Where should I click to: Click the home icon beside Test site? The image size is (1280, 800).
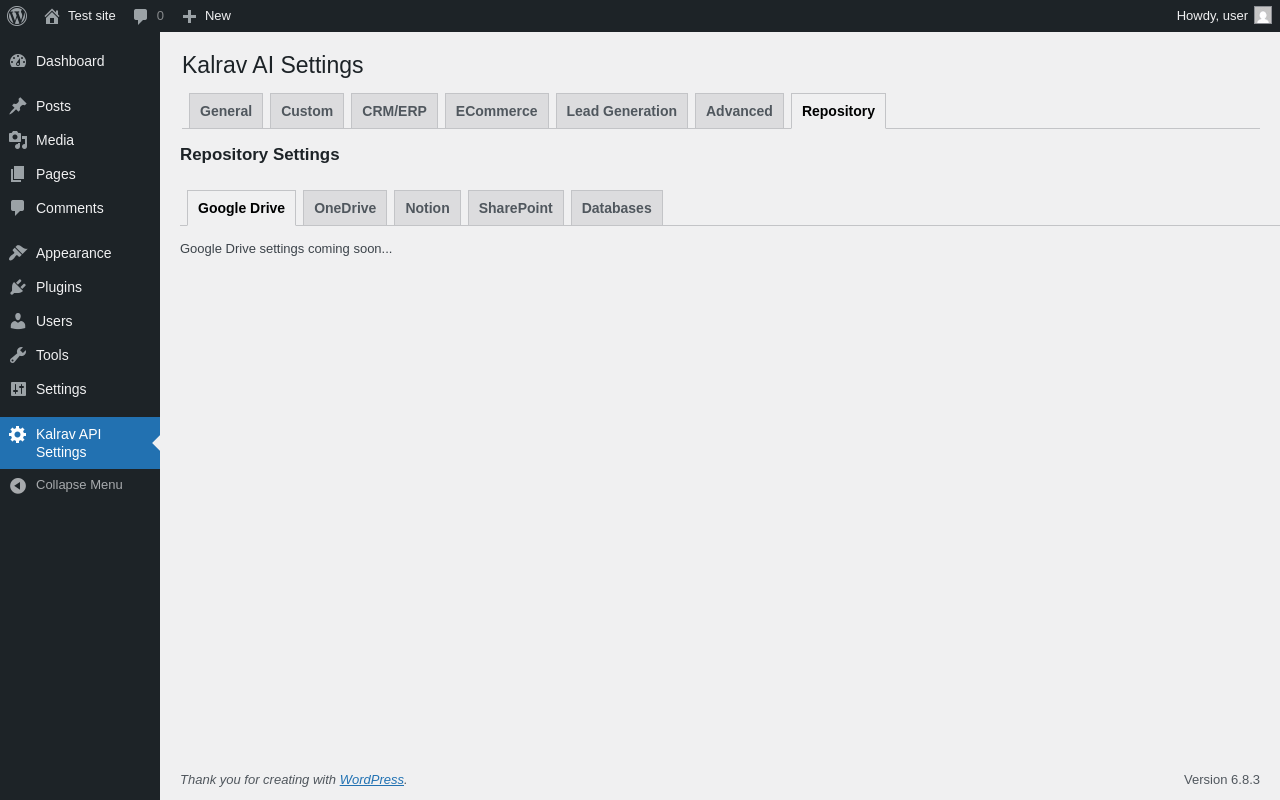coord(52,16)
